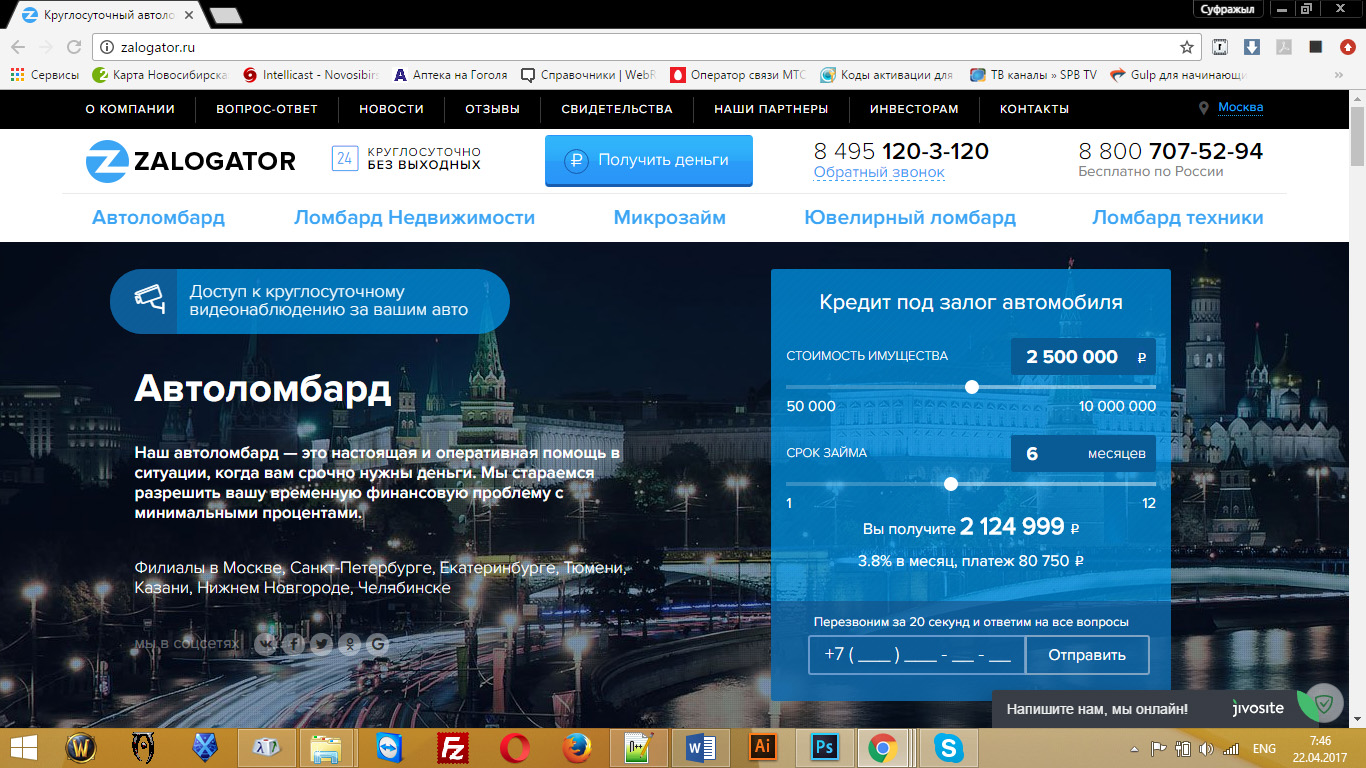The height and width of the screenshot is (768, 1366).
Task: Bookmark this page with the star icon
Action: [x=1187, y=47]
